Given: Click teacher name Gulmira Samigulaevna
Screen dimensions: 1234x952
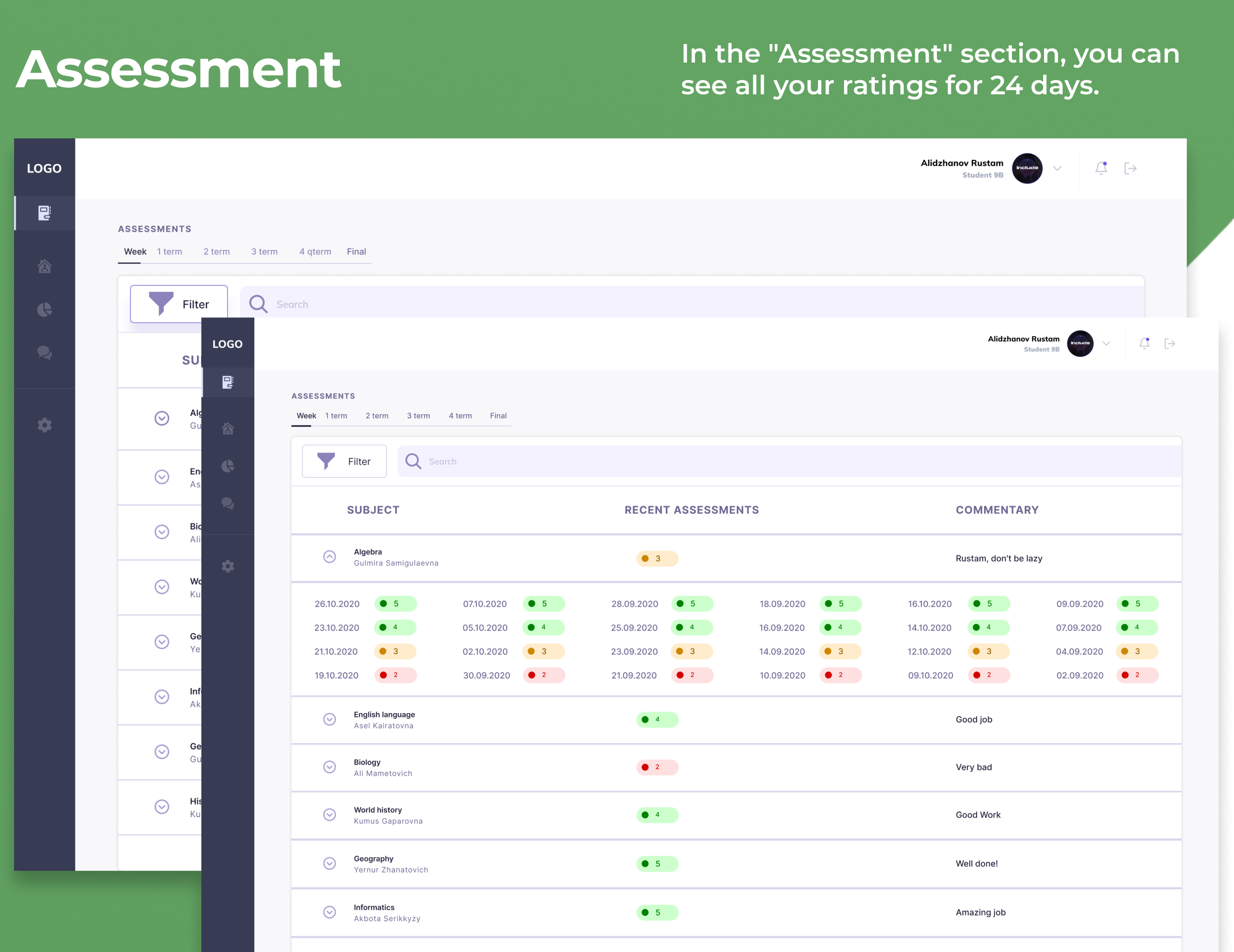Looking at the screenshot, I should tap(396, 563).
